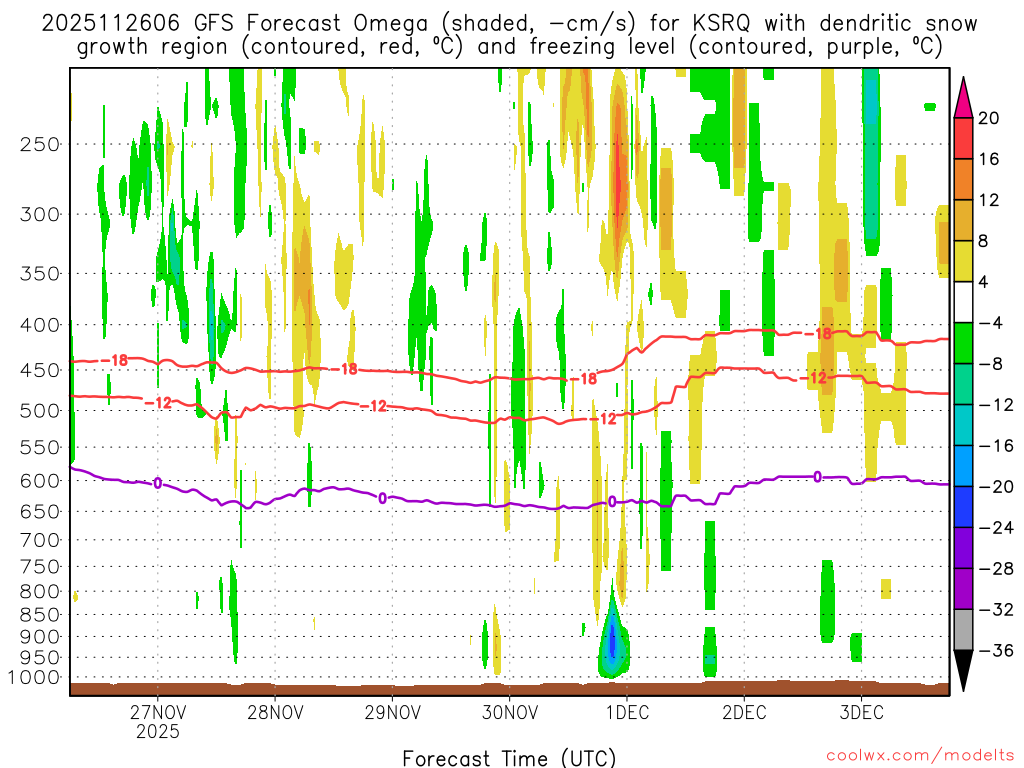Screen dimensions: 1024x768
Task: Click the 250 pressure level label
Action: pos(40,144)
